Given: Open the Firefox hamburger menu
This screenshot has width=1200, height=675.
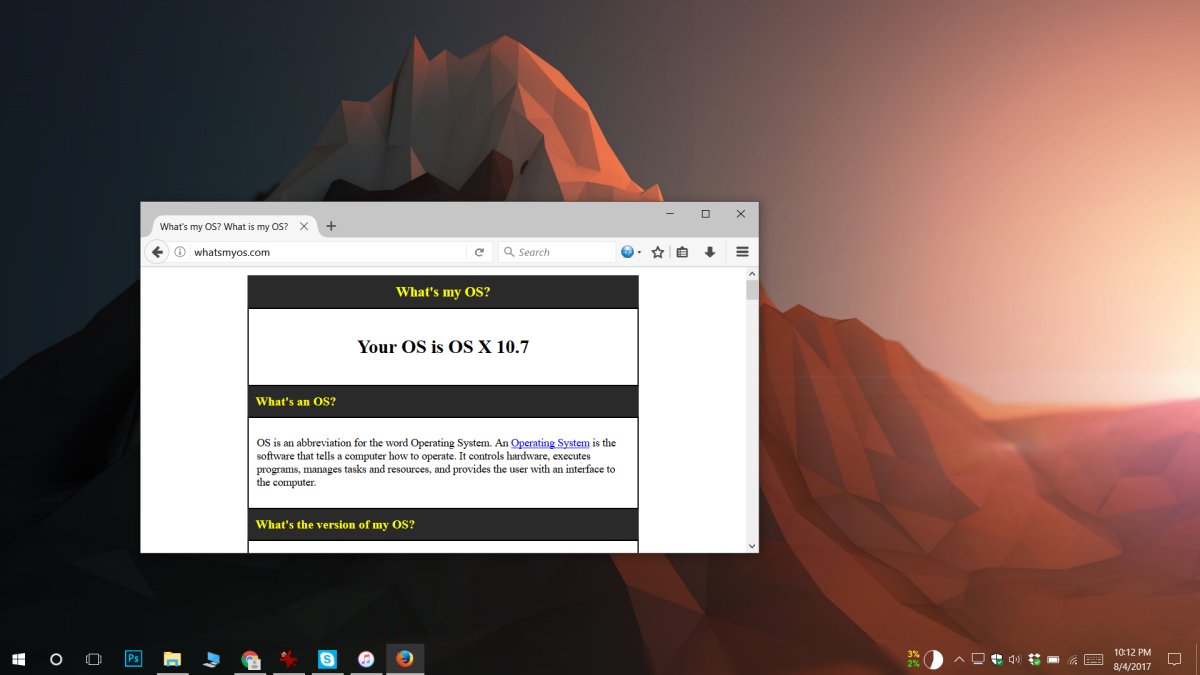Looking at the screenshot, I should tap(742, 252).
